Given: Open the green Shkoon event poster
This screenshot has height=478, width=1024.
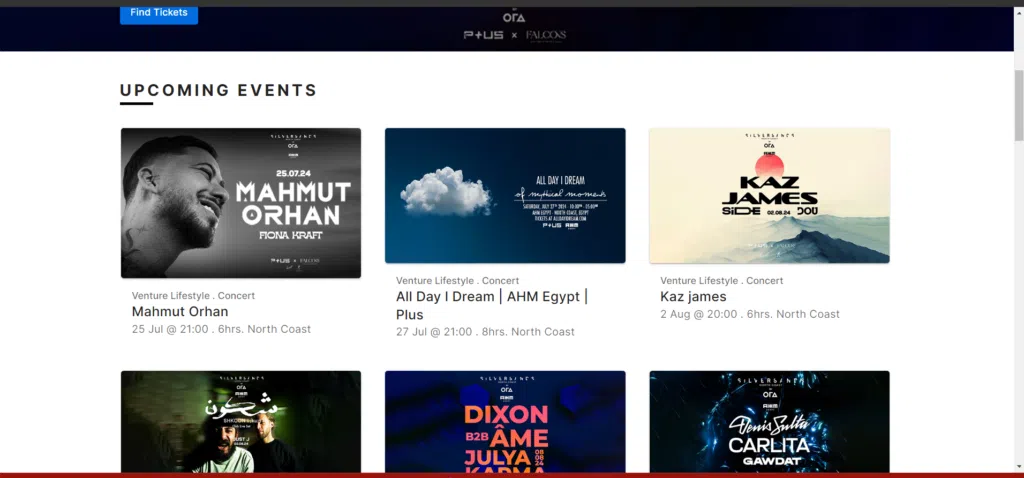Looking at the screenshot, I should (241, 421).
